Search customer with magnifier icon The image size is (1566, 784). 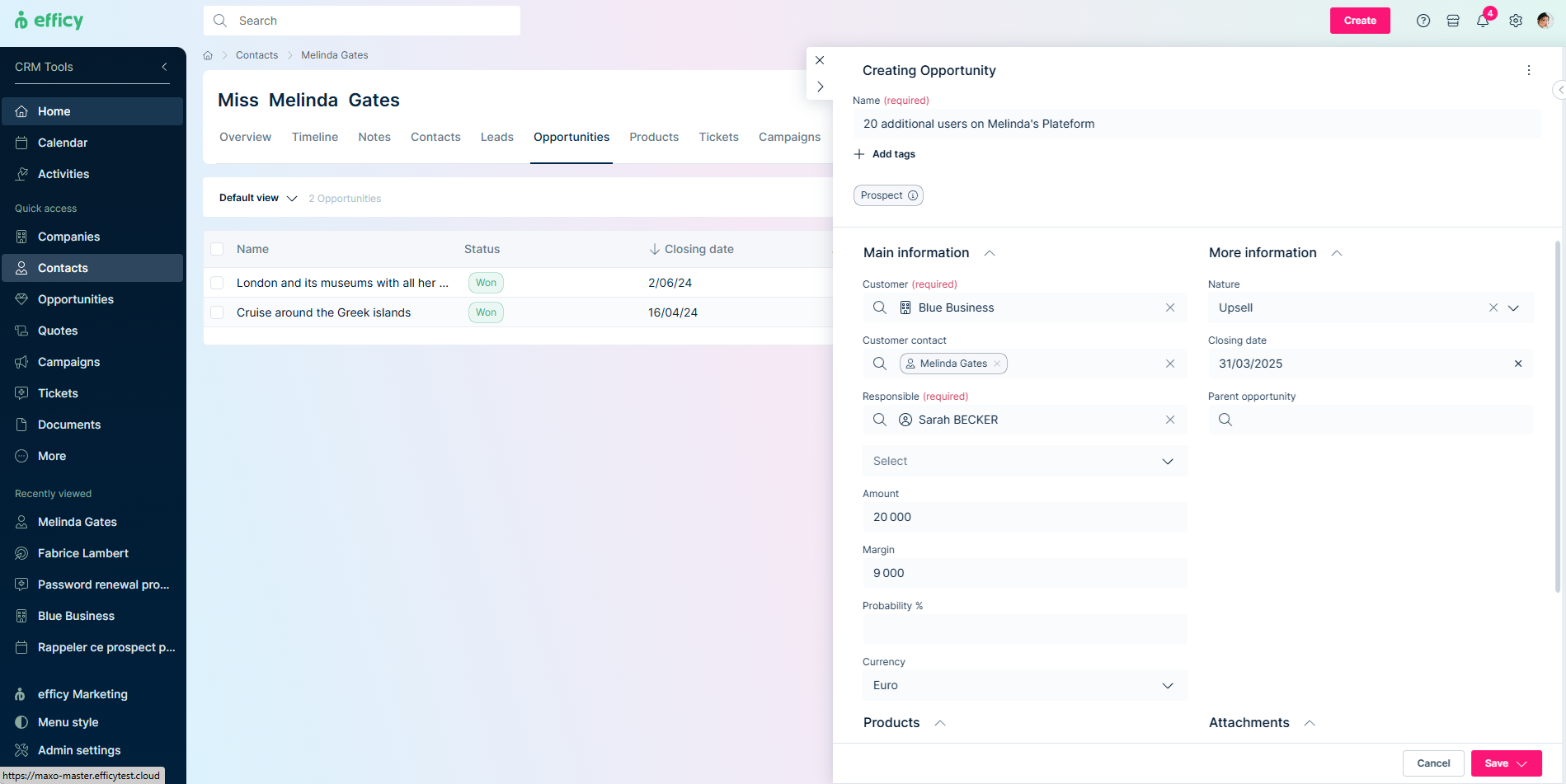880,307
